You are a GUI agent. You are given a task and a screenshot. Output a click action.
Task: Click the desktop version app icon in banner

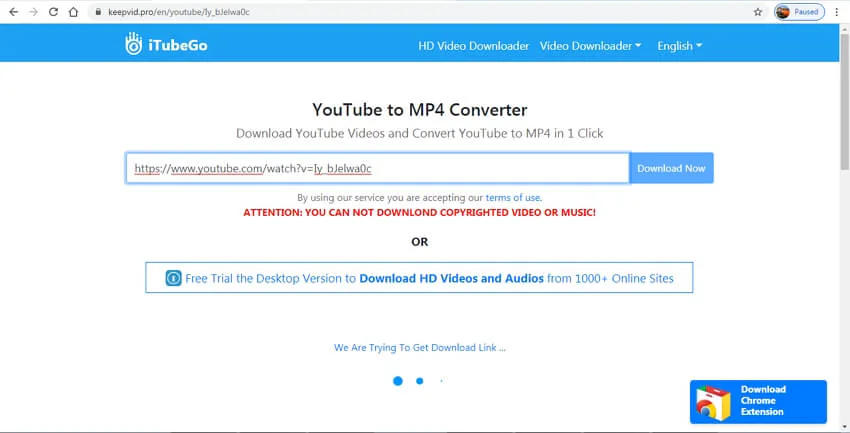point(173,279)
